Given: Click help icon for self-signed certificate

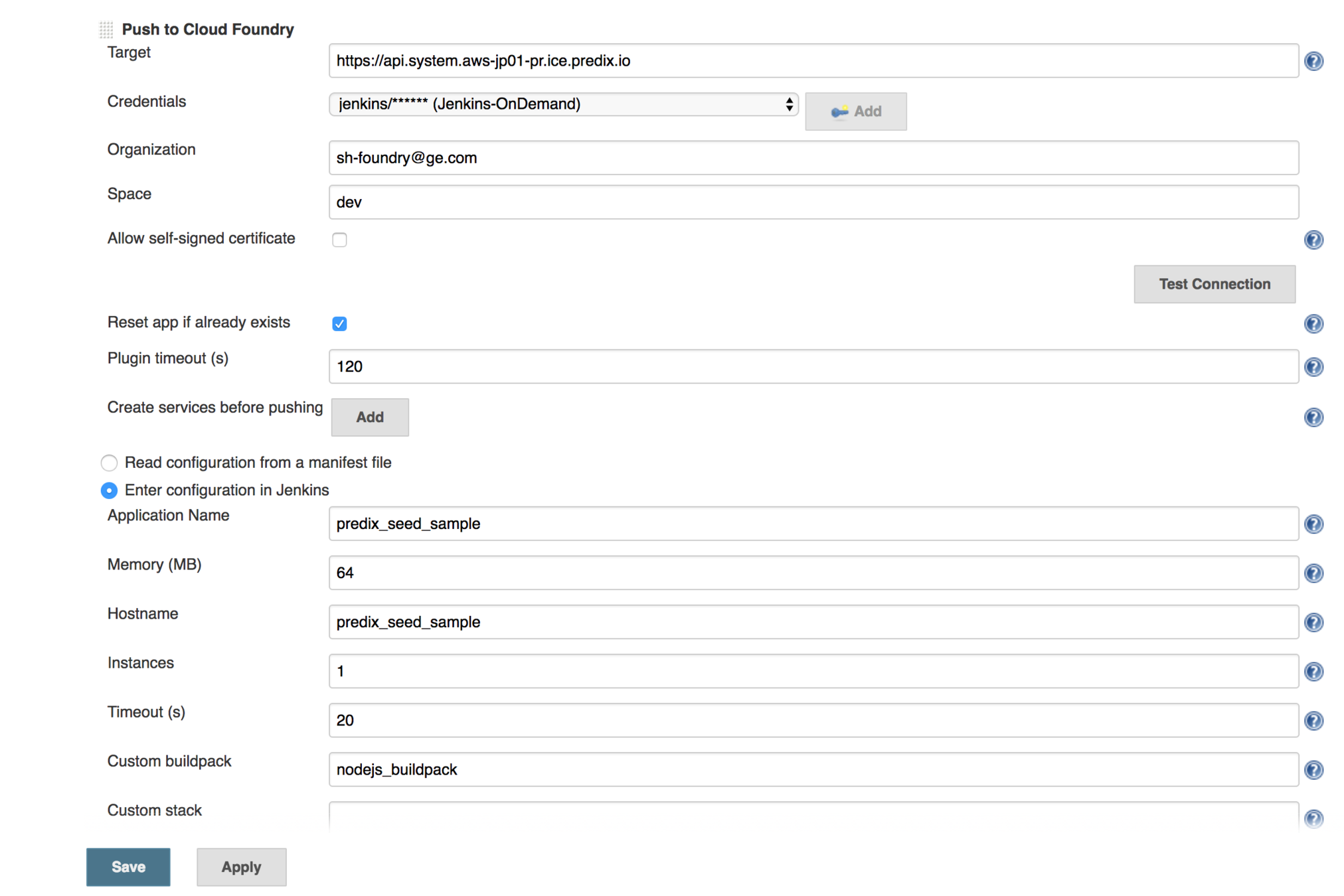Looking at the screenshot, I should 1313,240.
